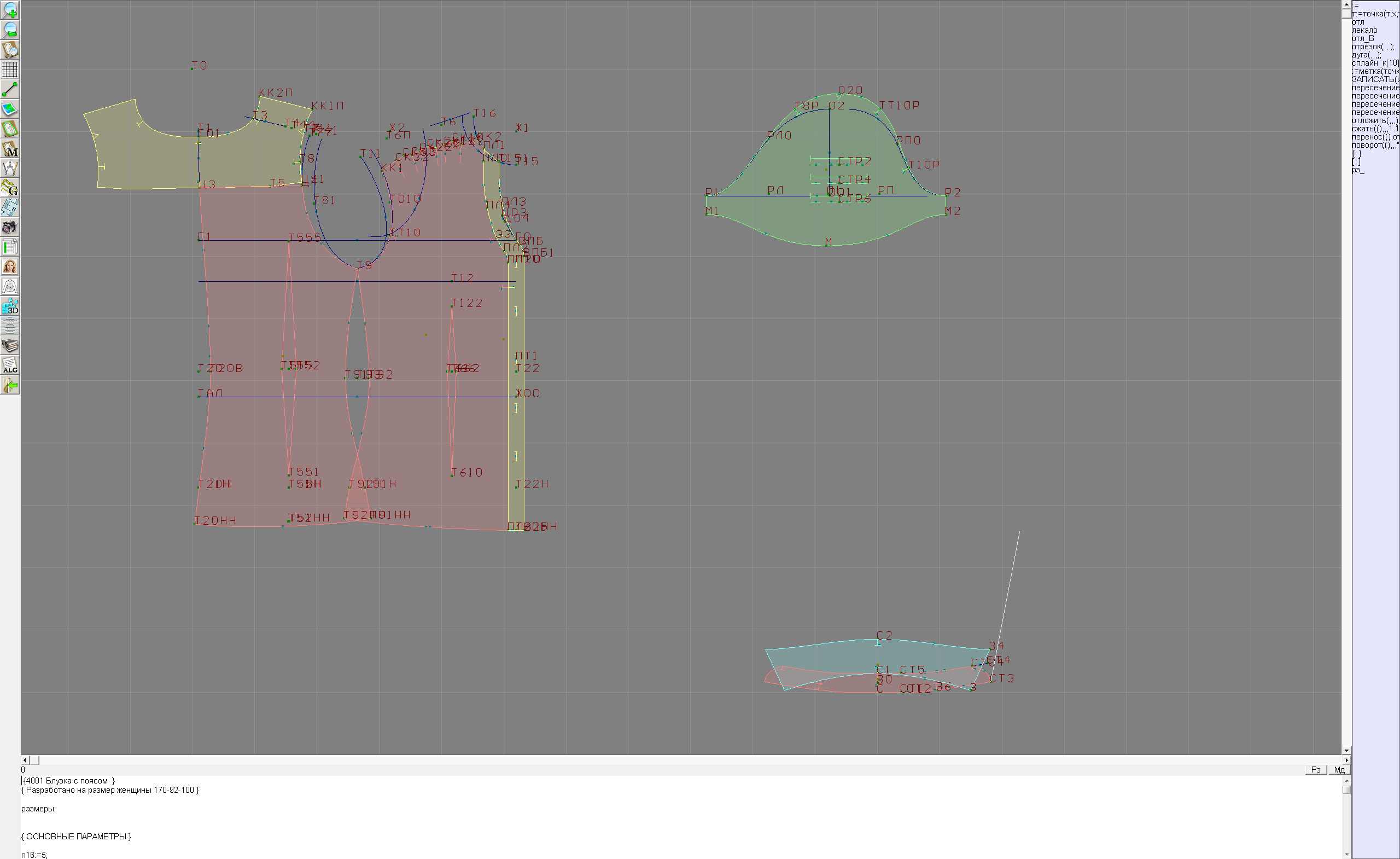This screenshot has width=1400, height=859.
Task: Open the camera snapshot tool
Action: [x=10, y=228]
